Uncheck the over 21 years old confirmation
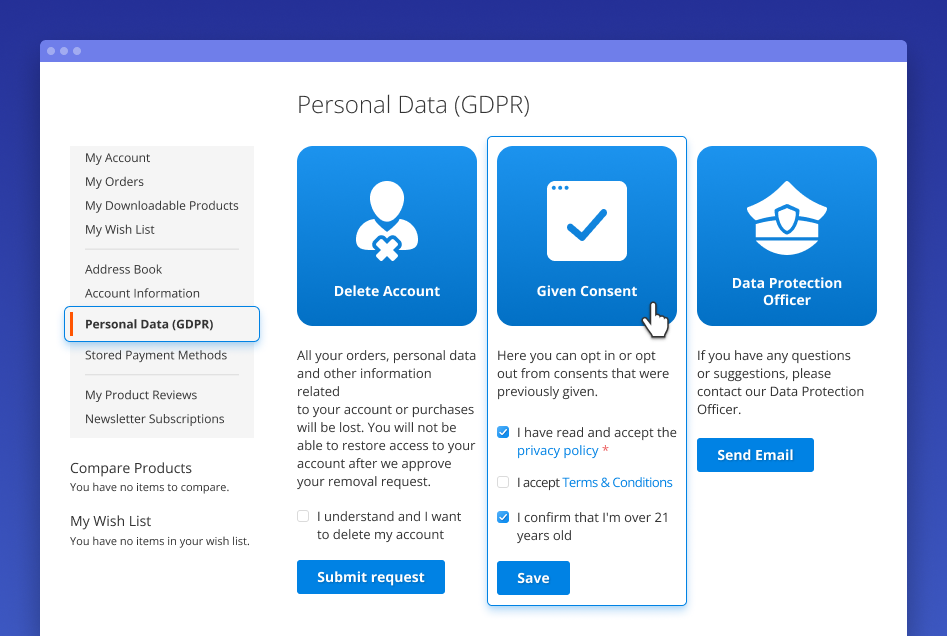This screenshot has width=947, height=636. coord(502,517)
